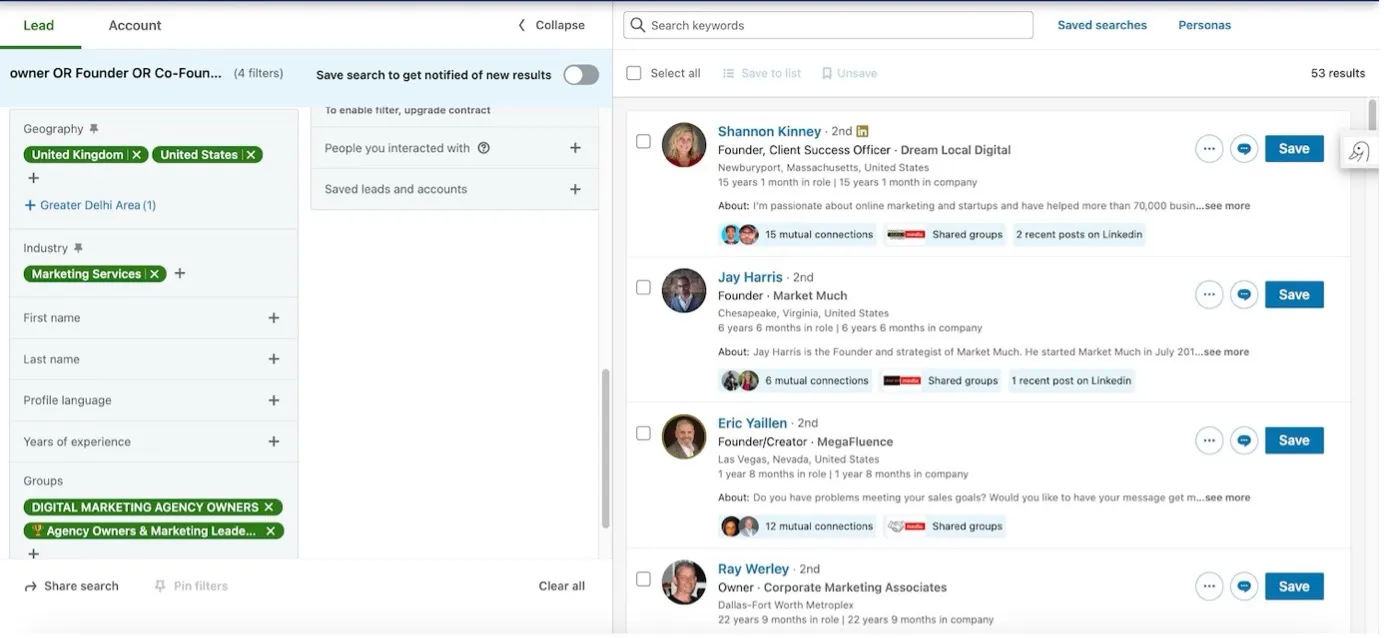Message Shannon Kinney
Viewport: 1384px width, 638px height.
click(1244, 149)
